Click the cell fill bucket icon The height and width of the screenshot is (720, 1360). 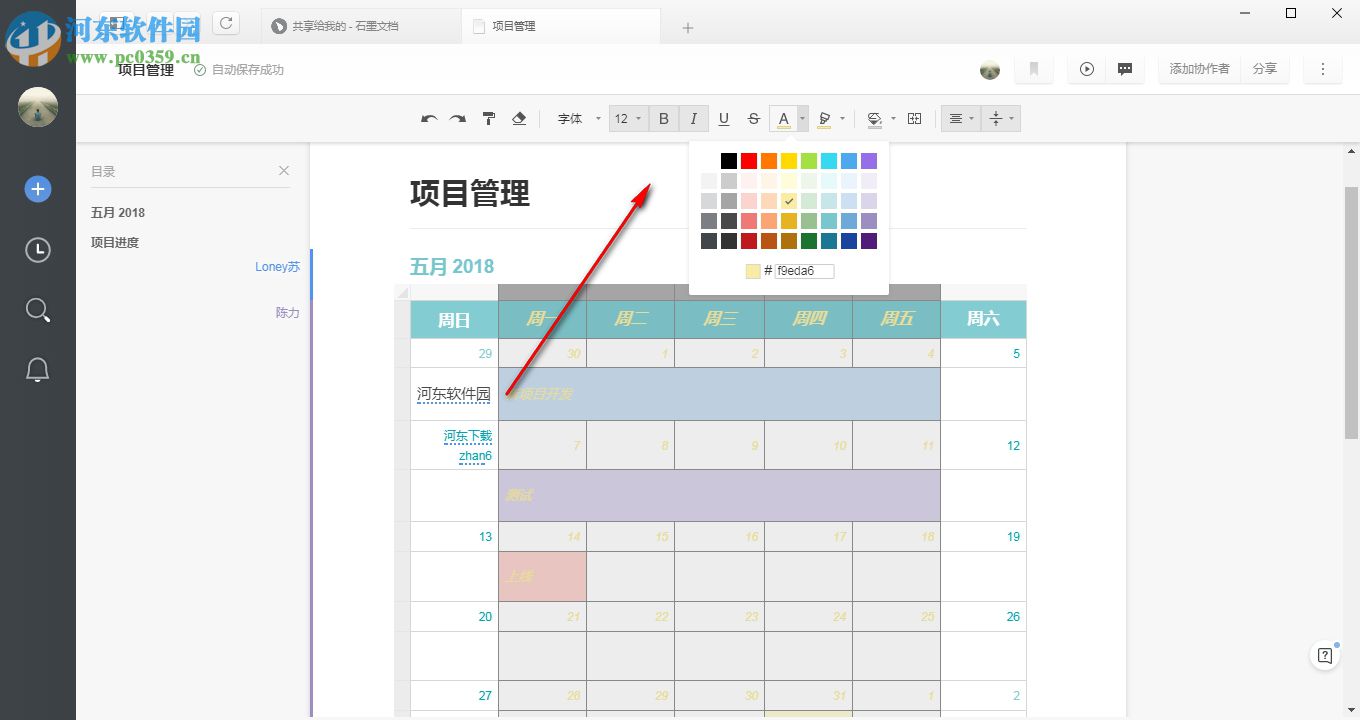coord(874,119)
